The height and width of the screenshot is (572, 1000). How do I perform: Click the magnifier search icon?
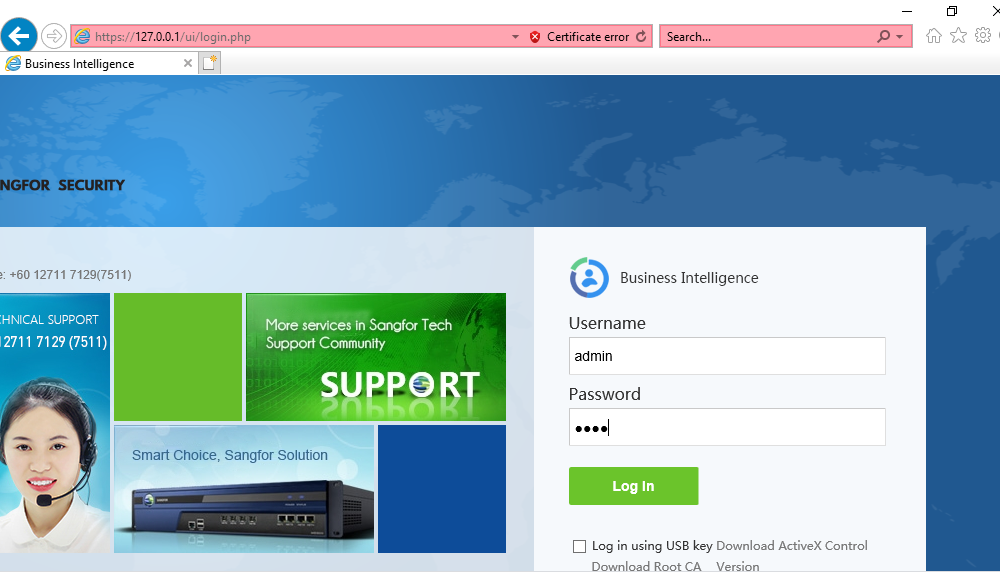(x=883, y=36)
